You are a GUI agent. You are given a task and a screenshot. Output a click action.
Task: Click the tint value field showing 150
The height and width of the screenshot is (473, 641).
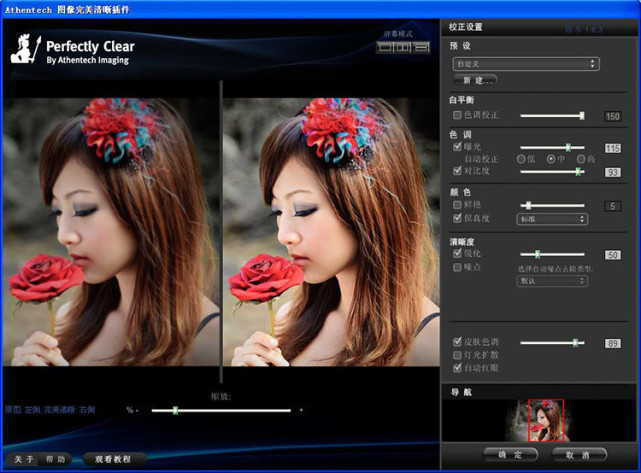[x=612, y=117]
